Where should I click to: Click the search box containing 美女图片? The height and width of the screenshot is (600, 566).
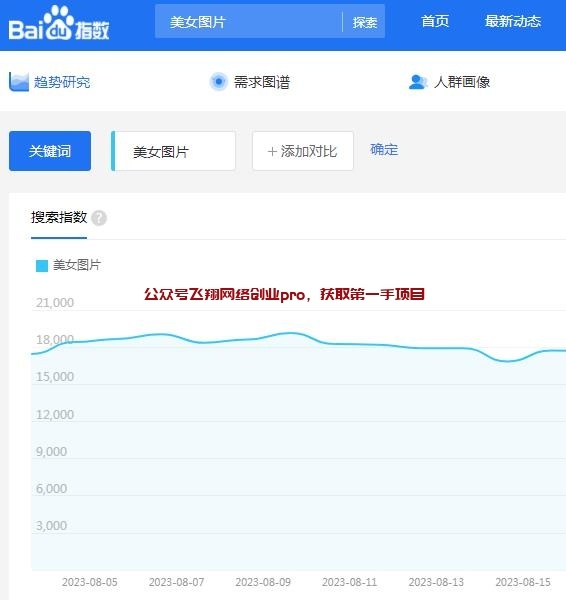tap(248, 22)
